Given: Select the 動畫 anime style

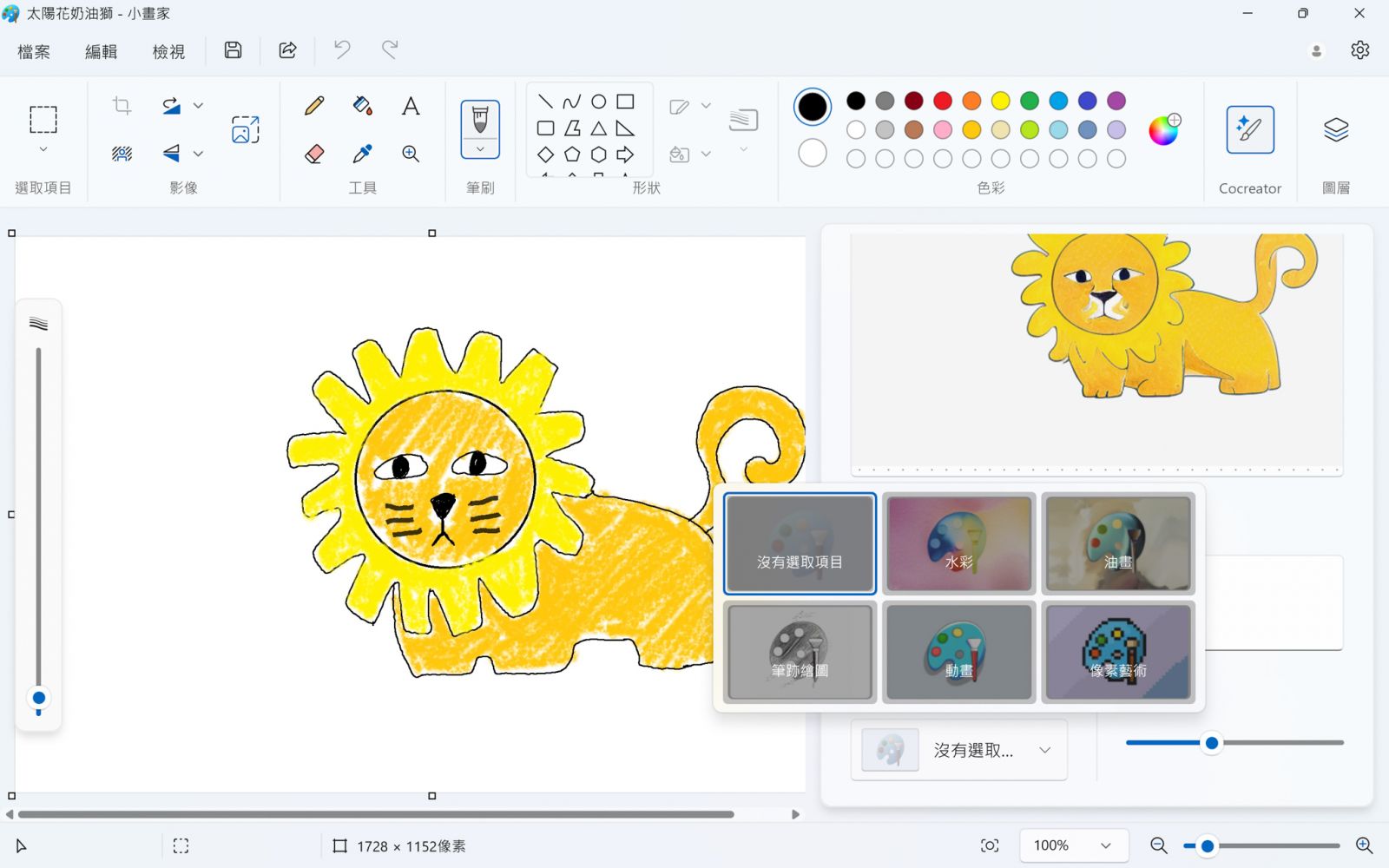Looking at the screenshot, I should (x=958, y=652).
